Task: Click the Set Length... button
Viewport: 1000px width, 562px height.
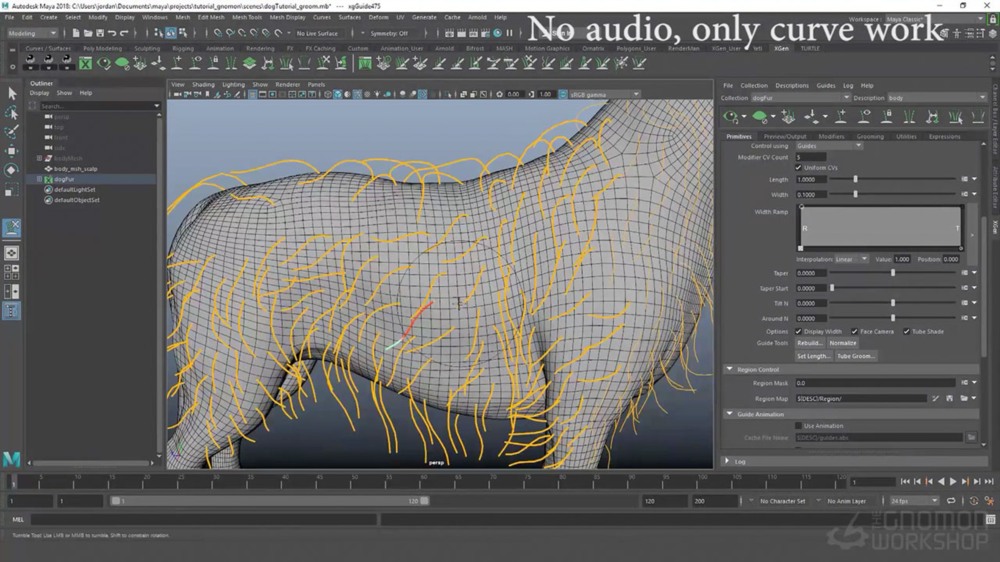Action: [813, 356]
